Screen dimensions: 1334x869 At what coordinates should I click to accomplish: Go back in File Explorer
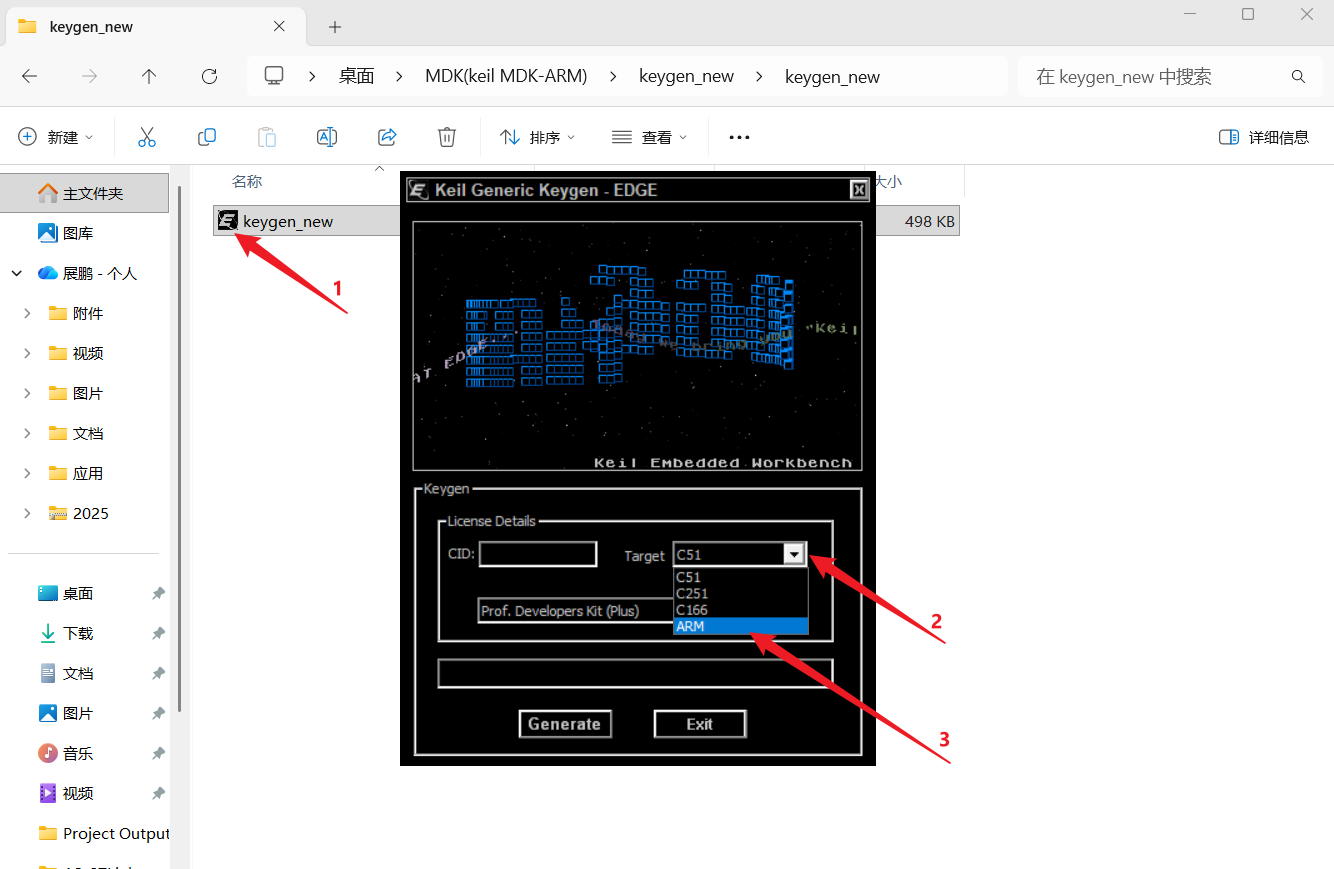(30, 76)
